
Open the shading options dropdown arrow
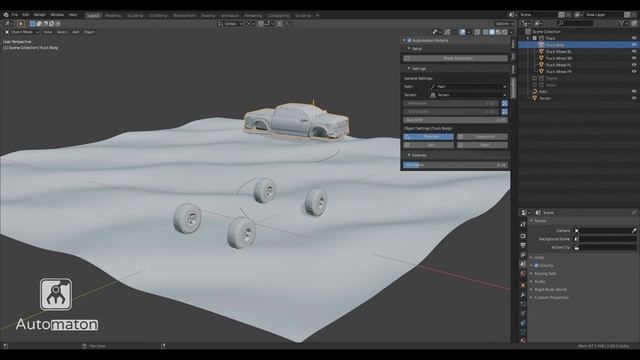511,32
